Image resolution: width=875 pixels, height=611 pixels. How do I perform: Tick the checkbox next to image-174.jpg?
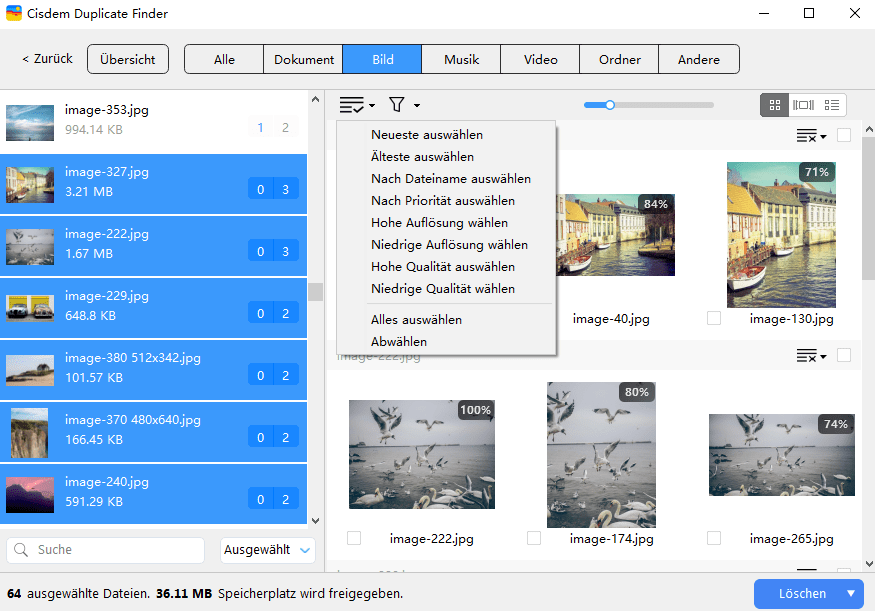tap(534, 538)
